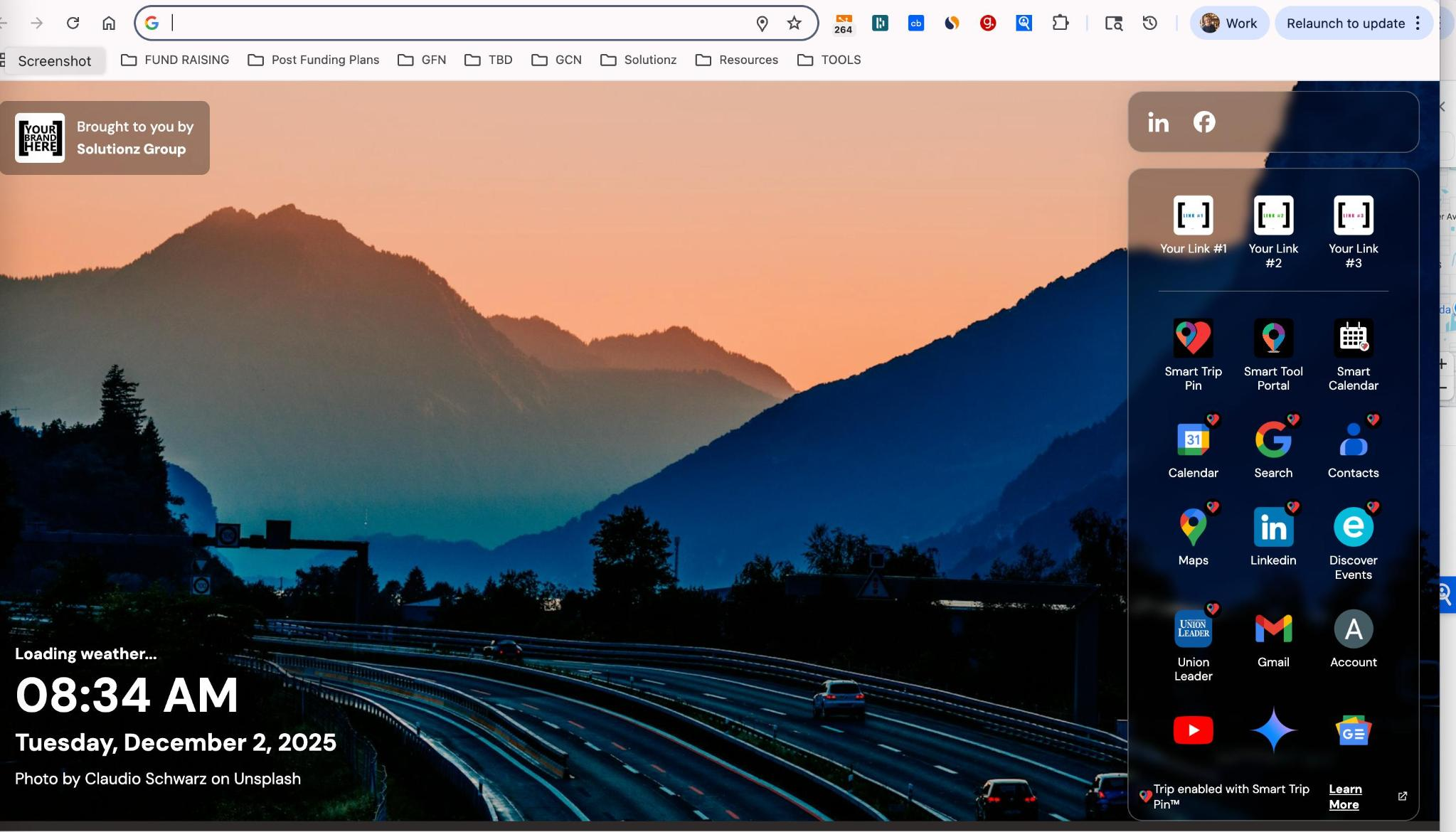
Task: Click the Discover Events icon
Action: point(1352,527)
